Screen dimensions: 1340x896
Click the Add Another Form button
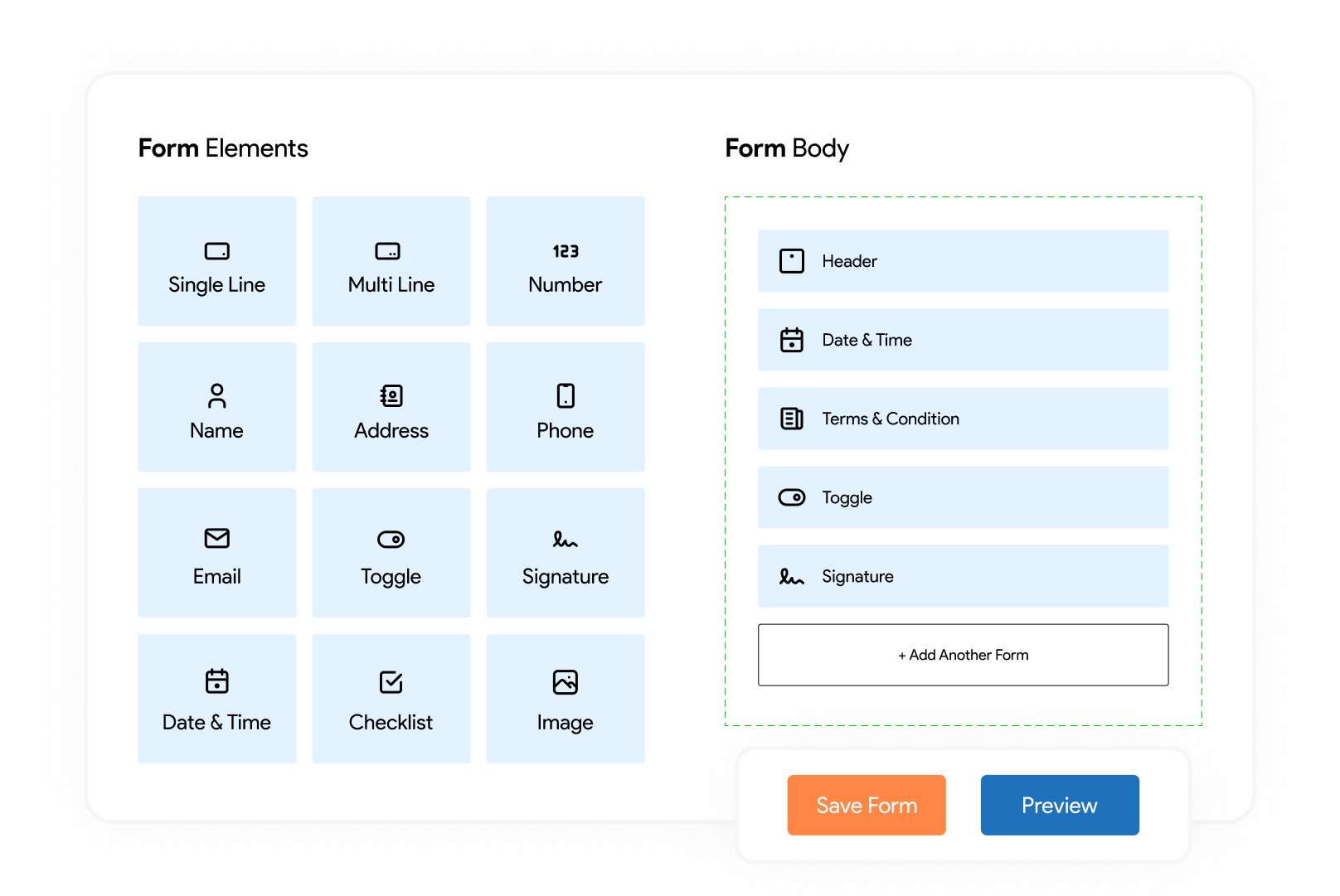[962, 655]
